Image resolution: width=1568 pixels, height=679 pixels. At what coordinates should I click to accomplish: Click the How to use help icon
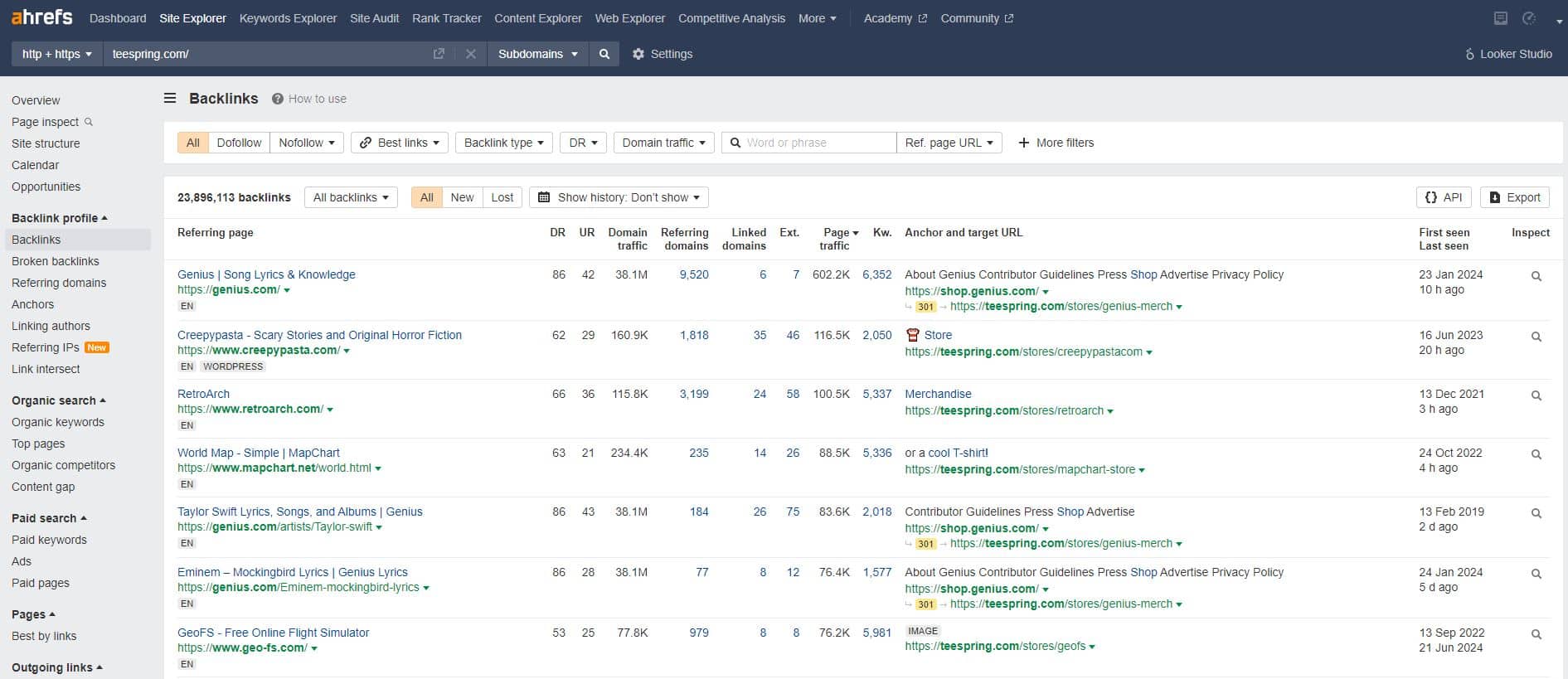click(277, 99)
